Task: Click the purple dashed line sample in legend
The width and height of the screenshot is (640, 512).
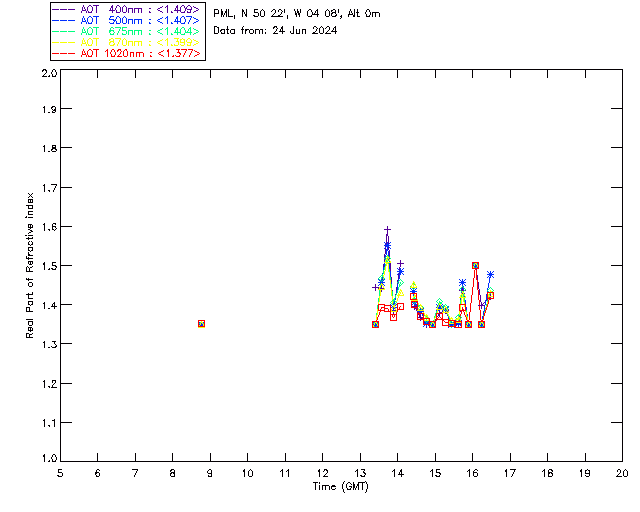Action: pyautogui.click(x=64, y=9)
